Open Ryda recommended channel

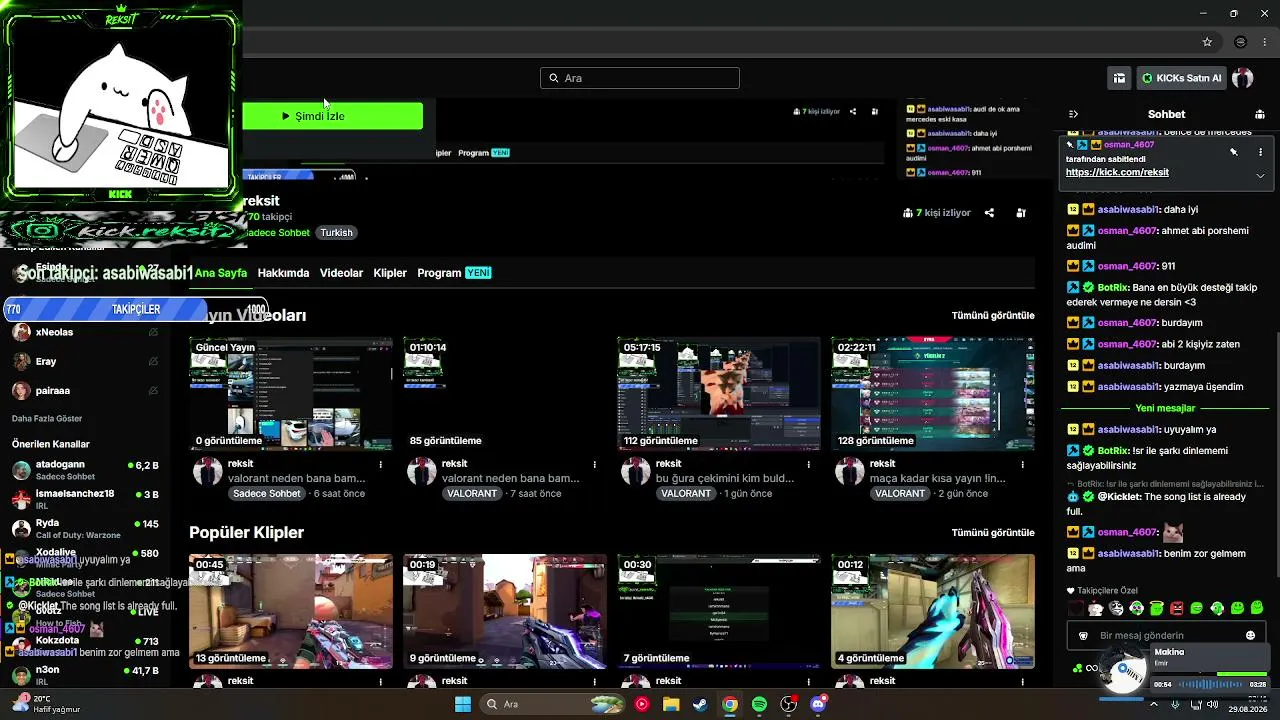click(86, 528)
